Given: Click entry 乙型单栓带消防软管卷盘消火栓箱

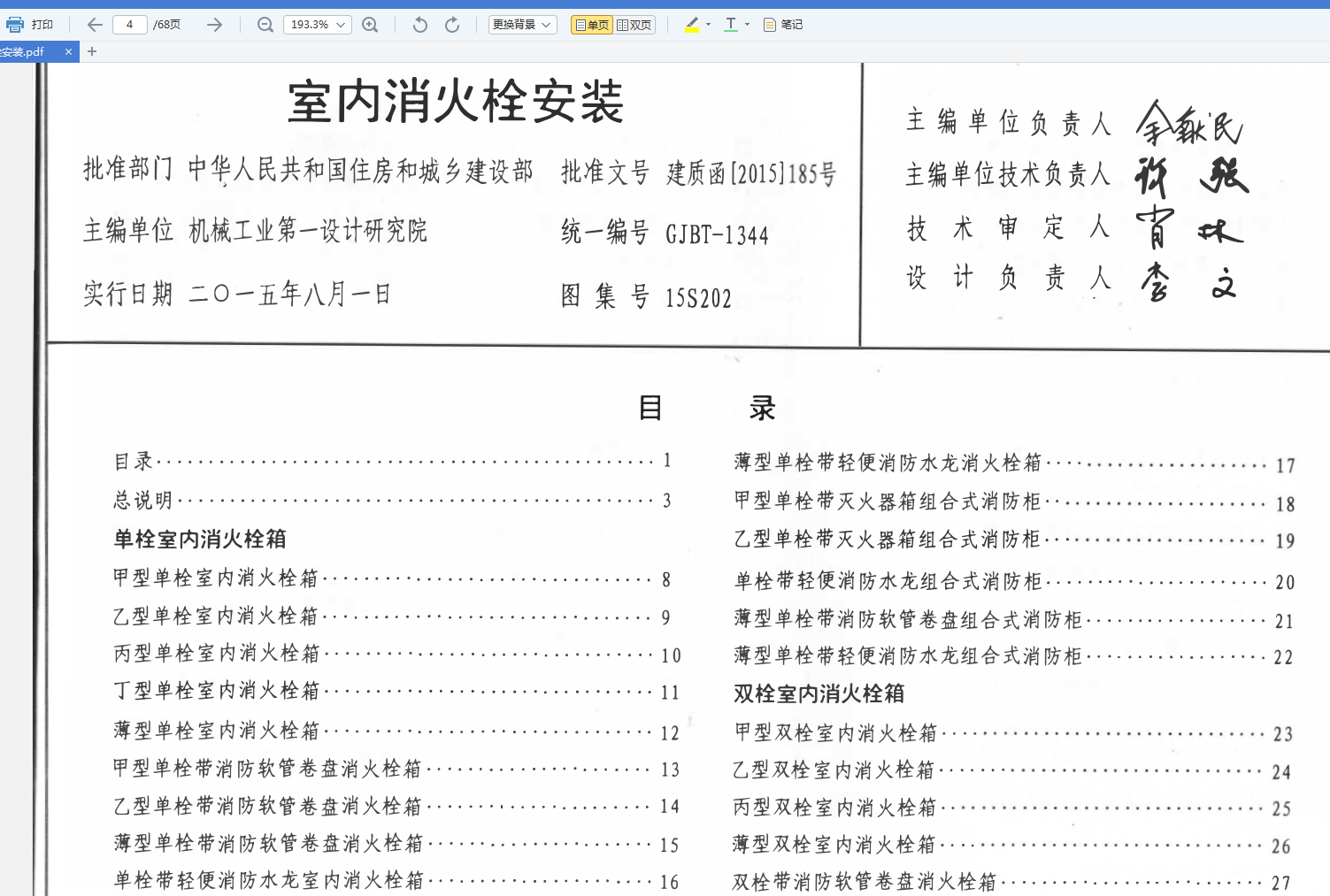Looking at the screenshot, I should click(x=396, y=807).
